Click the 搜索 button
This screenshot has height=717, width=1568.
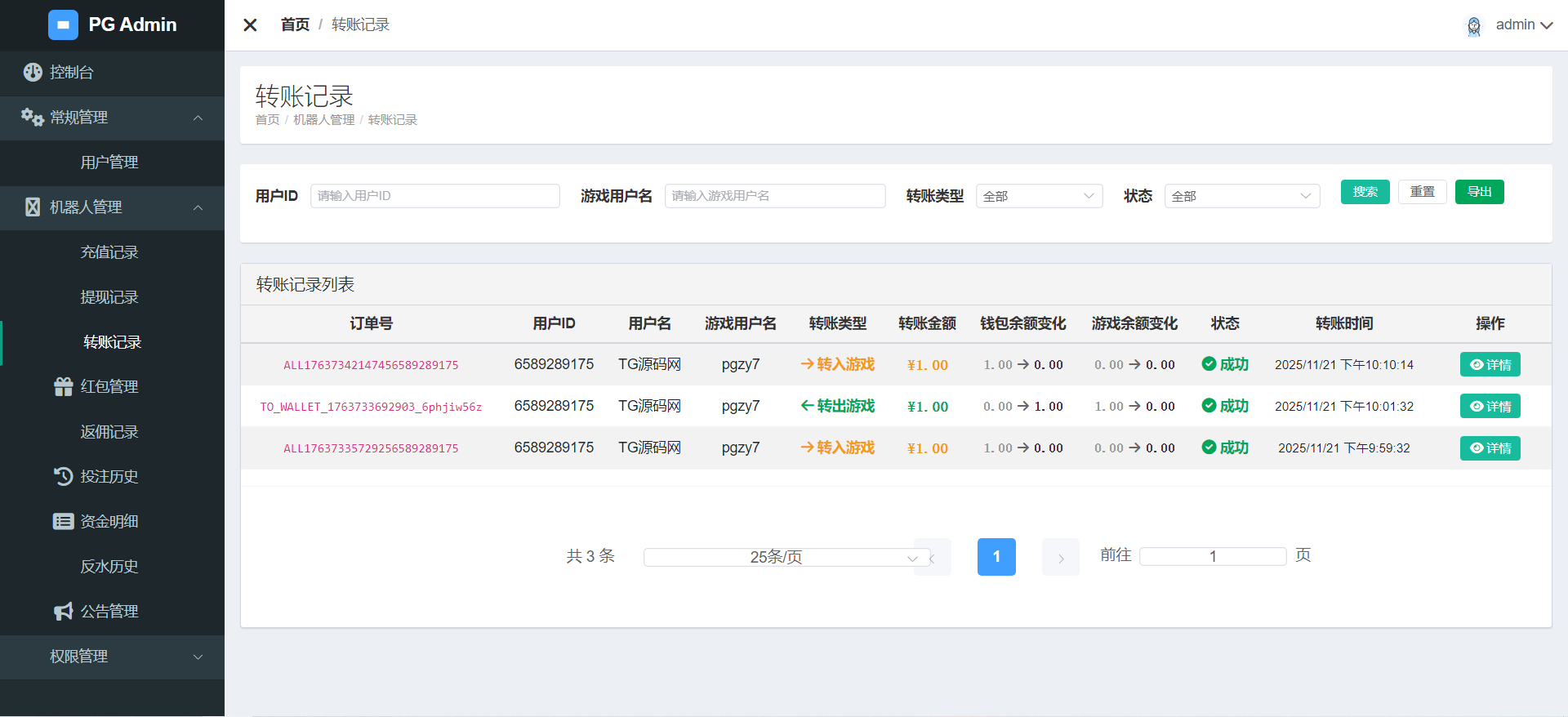pyautogui.click(x=1365, y=192)
